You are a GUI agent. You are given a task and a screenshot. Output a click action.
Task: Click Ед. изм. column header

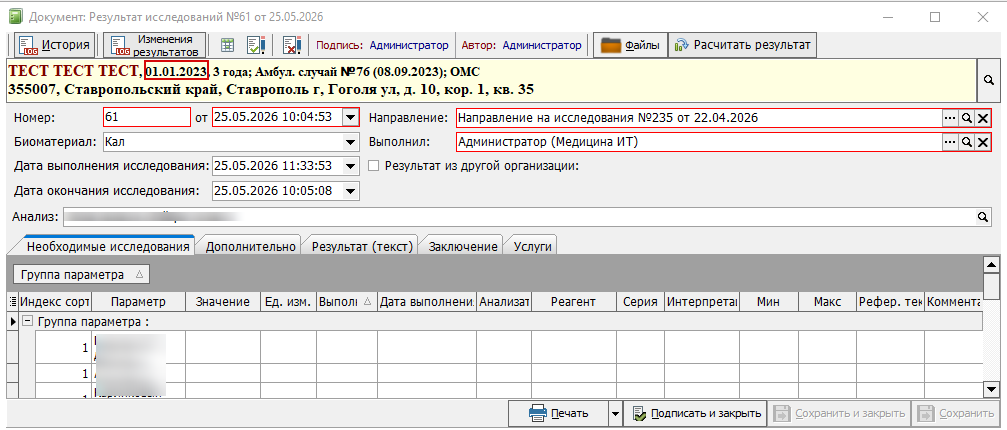[288, 302]
